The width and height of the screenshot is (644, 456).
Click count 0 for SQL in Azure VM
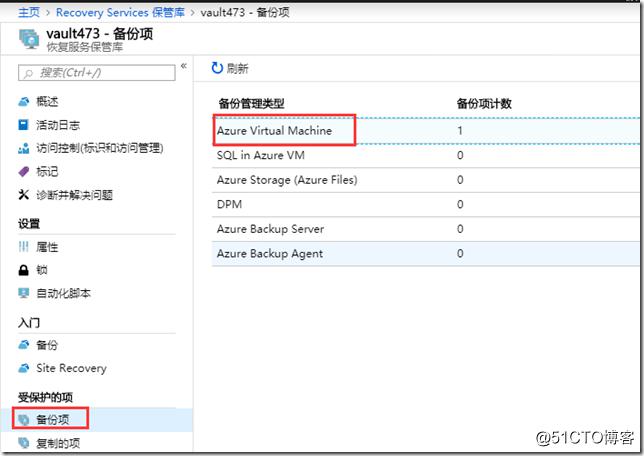click(460, 155)
